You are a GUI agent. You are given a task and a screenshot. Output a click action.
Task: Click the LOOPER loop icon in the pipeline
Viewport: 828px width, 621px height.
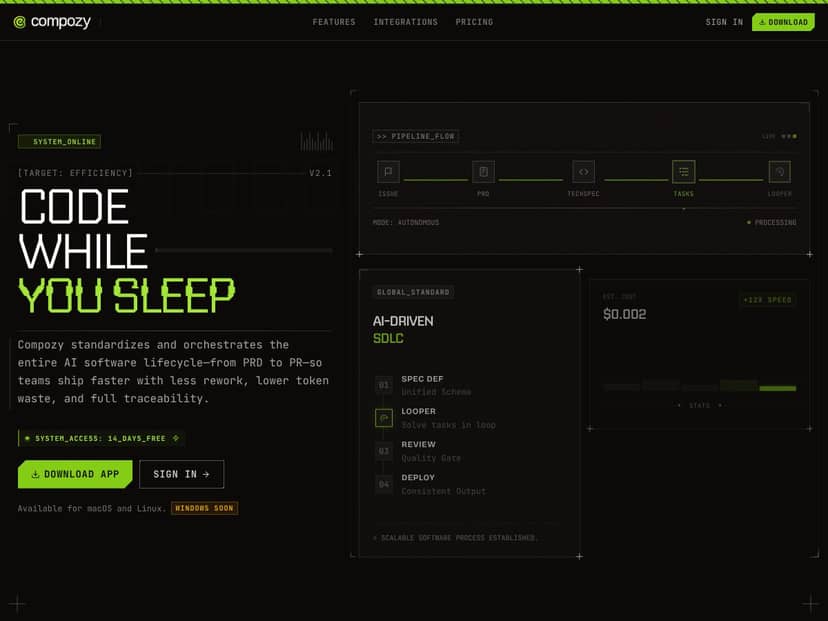point(779,171)
